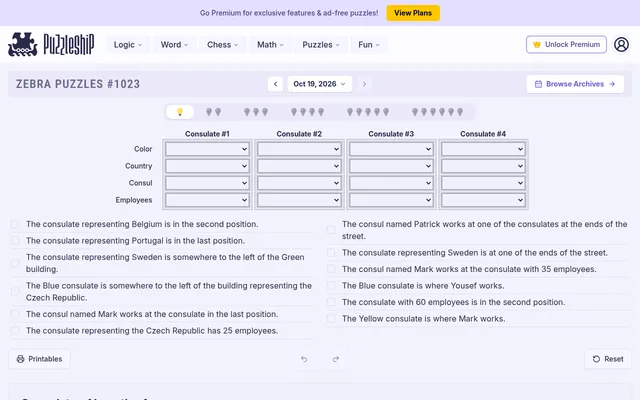Viewport: 640px width, 400px height.
Task: Open Consul dropdown for Consulate #2
Action: point(299,183)
